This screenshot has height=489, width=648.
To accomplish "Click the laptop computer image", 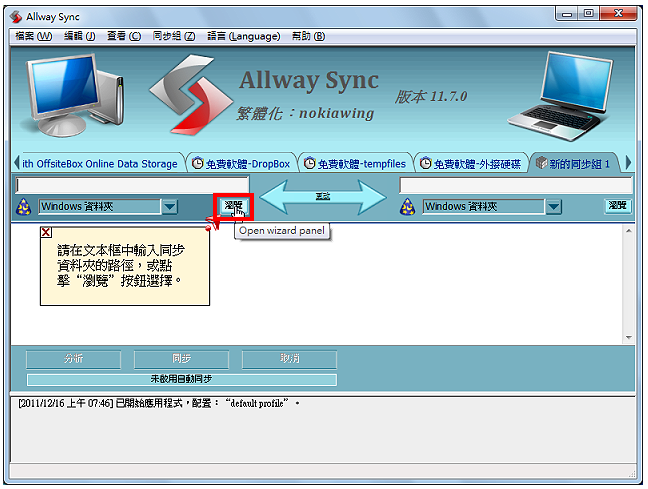I will point(560,96).
